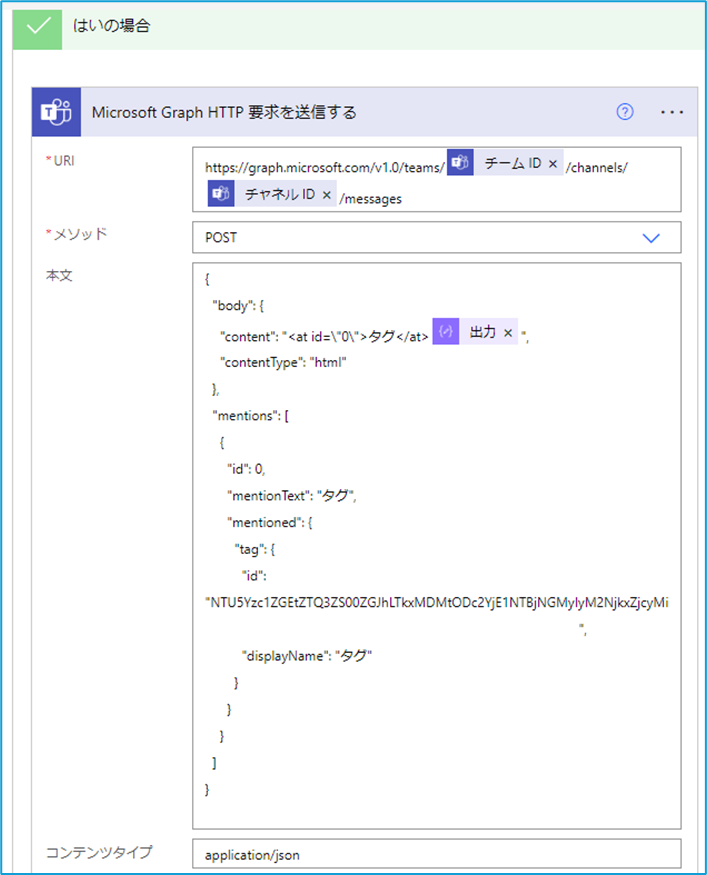Viewport: 707px width, 875px height.
Task: Click the <at id=\"0\">タグ</at> content text
Action: [358, 336]
